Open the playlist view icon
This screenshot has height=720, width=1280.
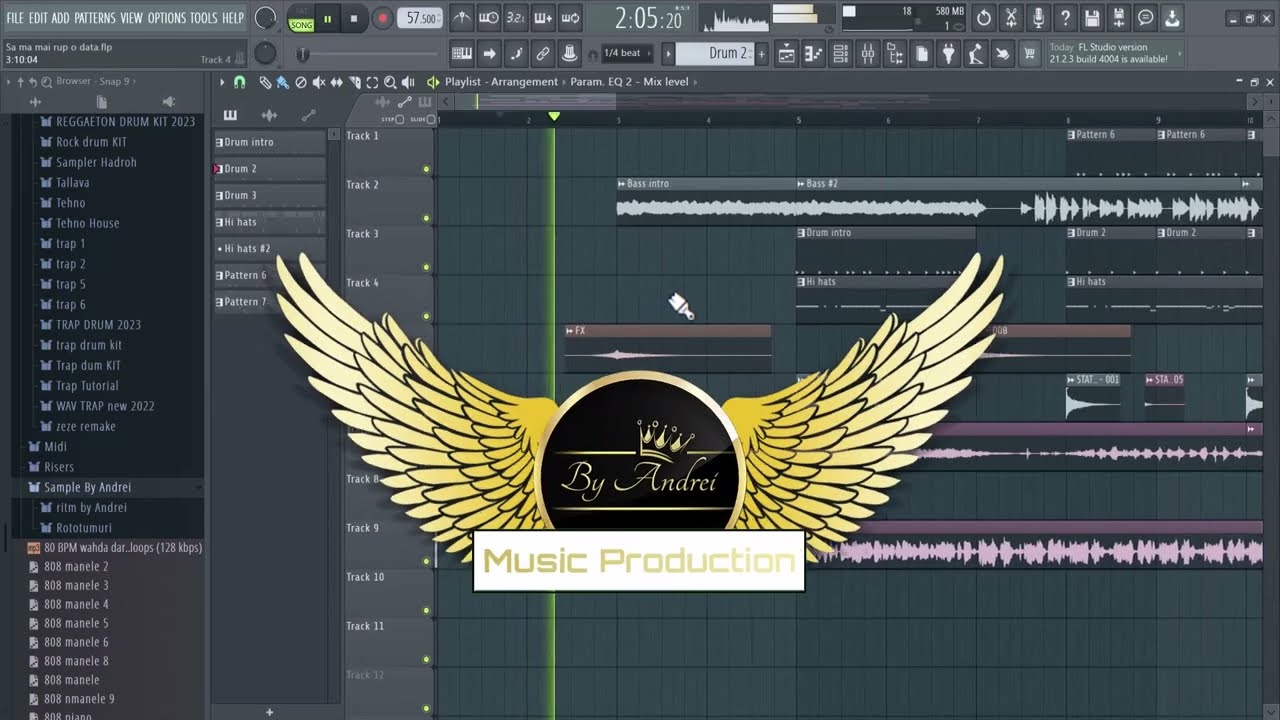point(787,54)
